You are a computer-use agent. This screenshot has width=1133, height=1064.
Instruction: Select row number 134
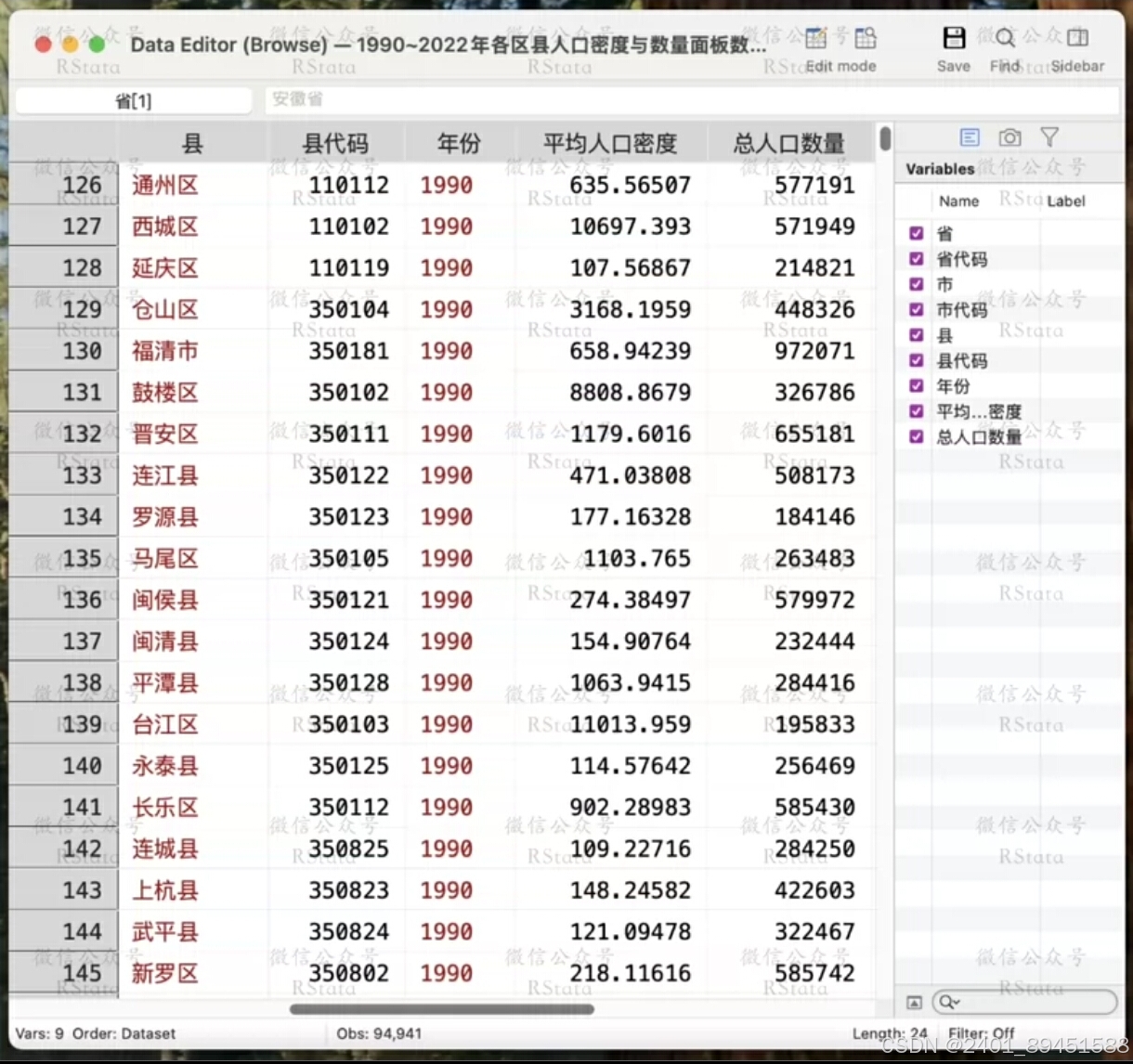(64, 516)
